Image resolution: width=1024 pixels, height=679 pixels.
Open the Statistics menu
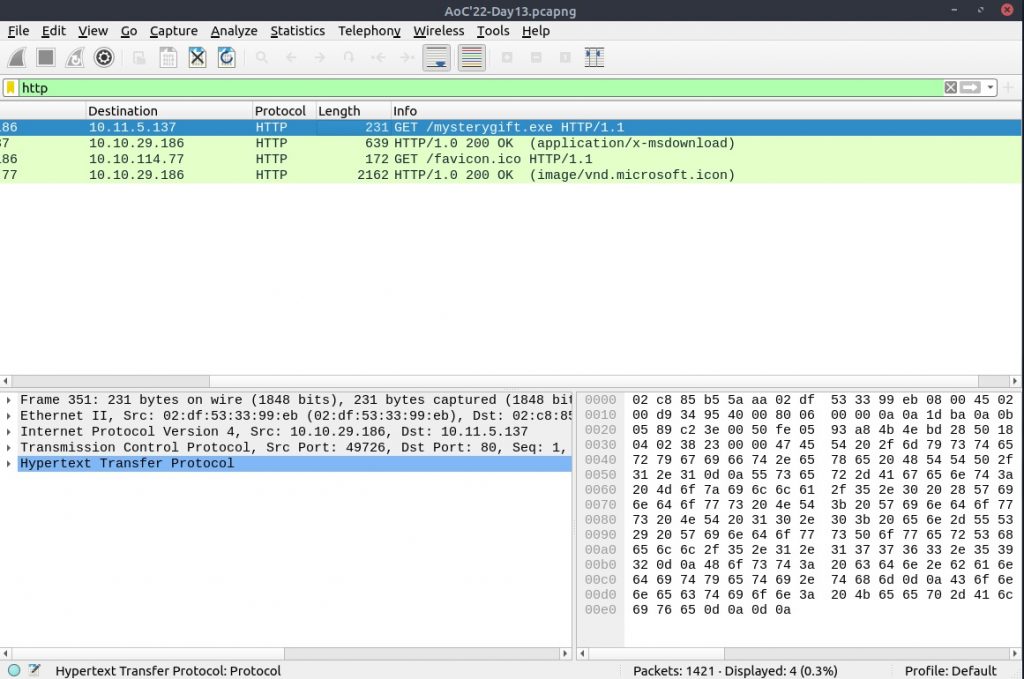click(297, 31)
